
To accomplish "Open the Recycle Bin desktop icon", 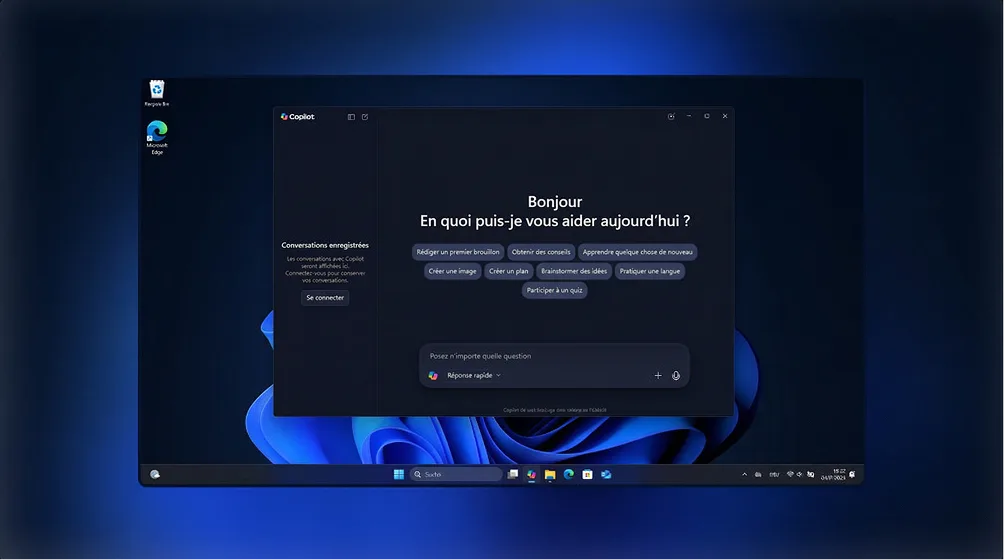I will pyautogui.click(x=157, y=93).
